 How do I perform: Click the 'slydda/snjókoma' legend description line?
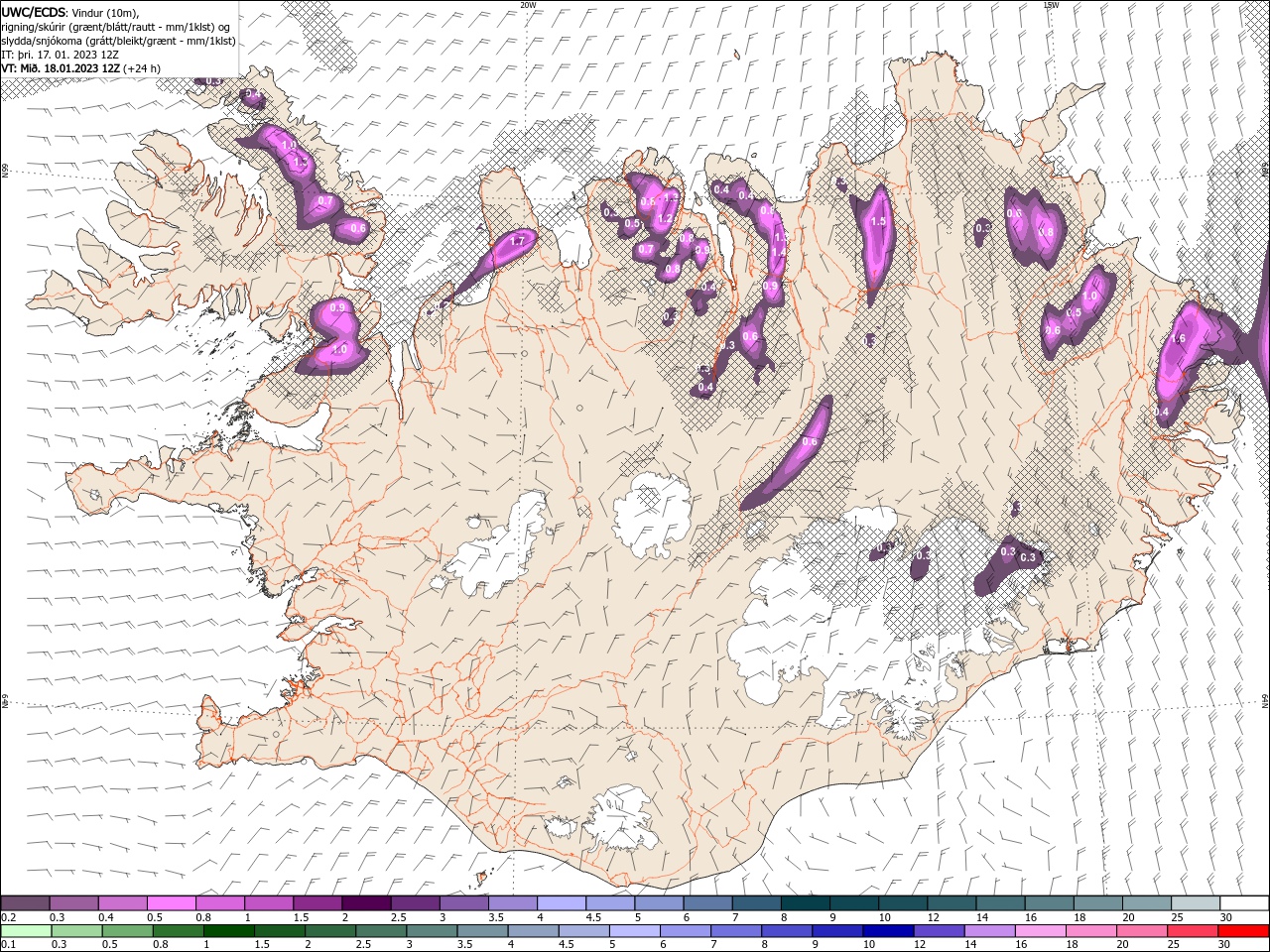point(119,41)
